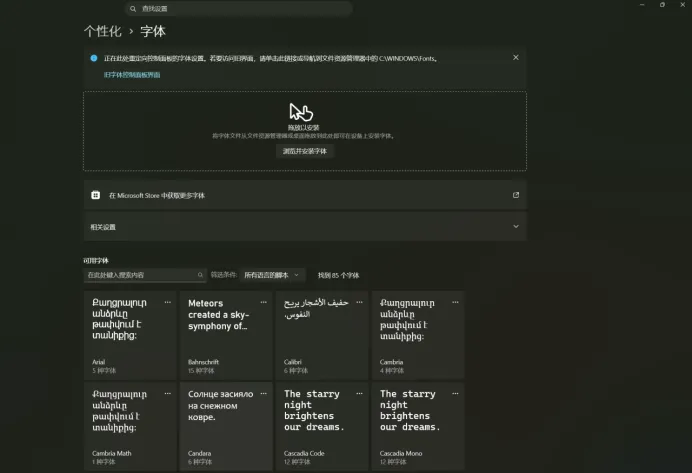Open the Cascadia Code font card
This screenshot has width=692, height=473.
tap(322, 426)
